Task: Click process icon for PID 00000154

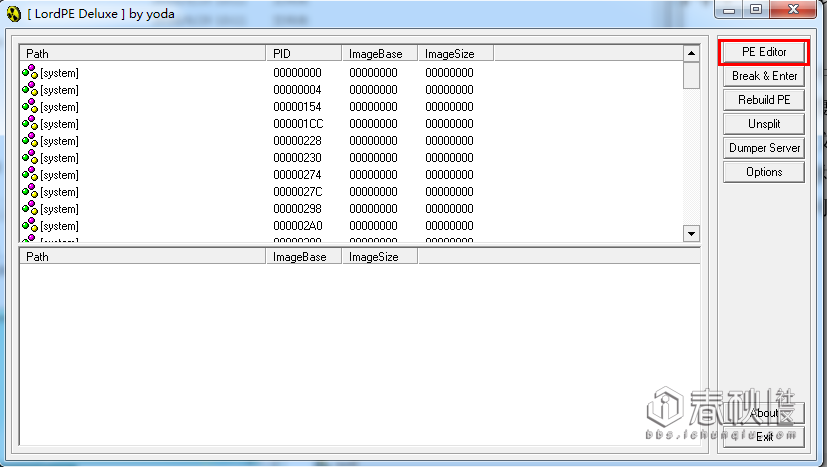Action: (30, 106)
